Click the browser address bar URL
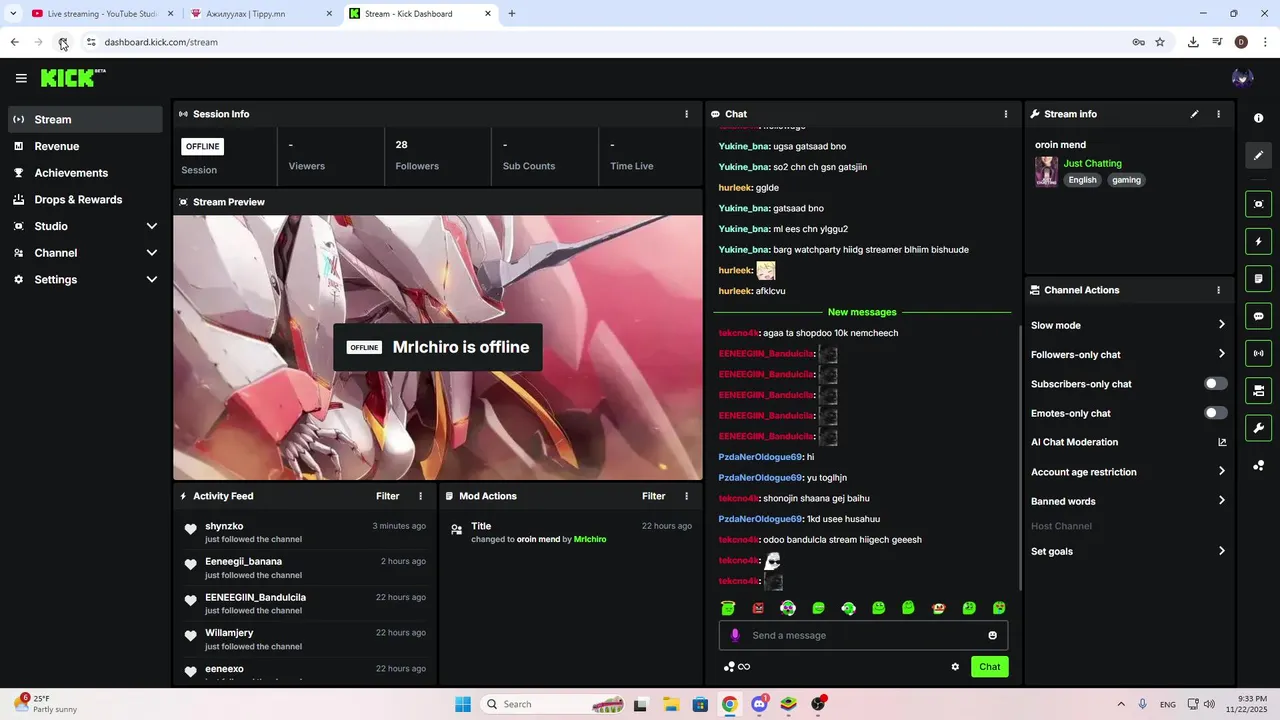Viewport: 1280px width, 720px height. pos(161,42)
